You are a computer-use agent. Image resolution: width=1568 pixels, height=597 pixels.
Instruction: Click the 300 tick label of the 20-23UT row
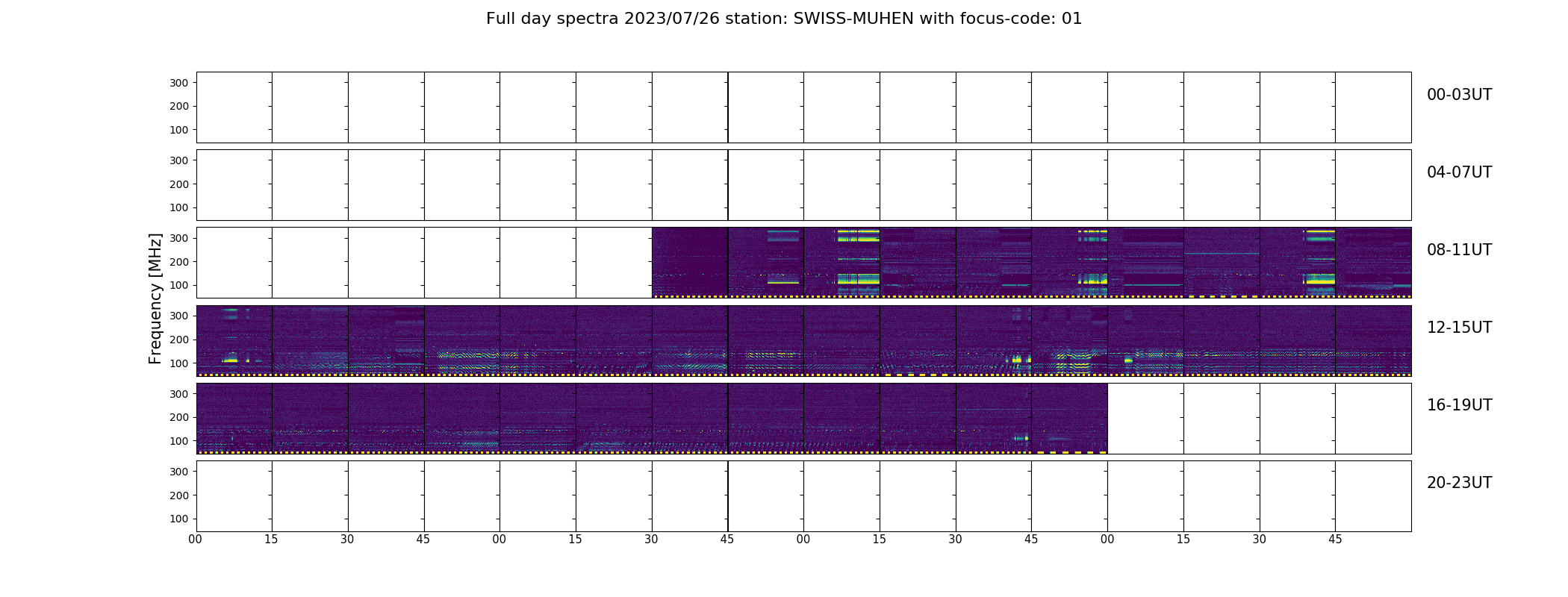pos(179,472)
